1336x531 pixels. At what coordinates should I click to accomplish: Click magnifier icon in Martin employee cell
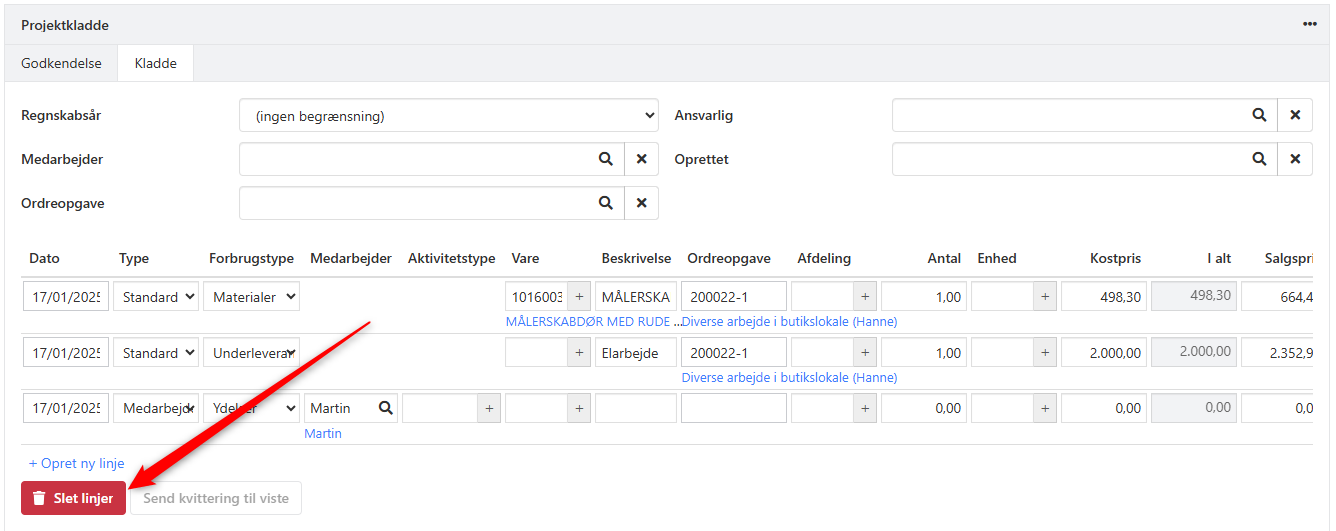click(x=385, y=408)
